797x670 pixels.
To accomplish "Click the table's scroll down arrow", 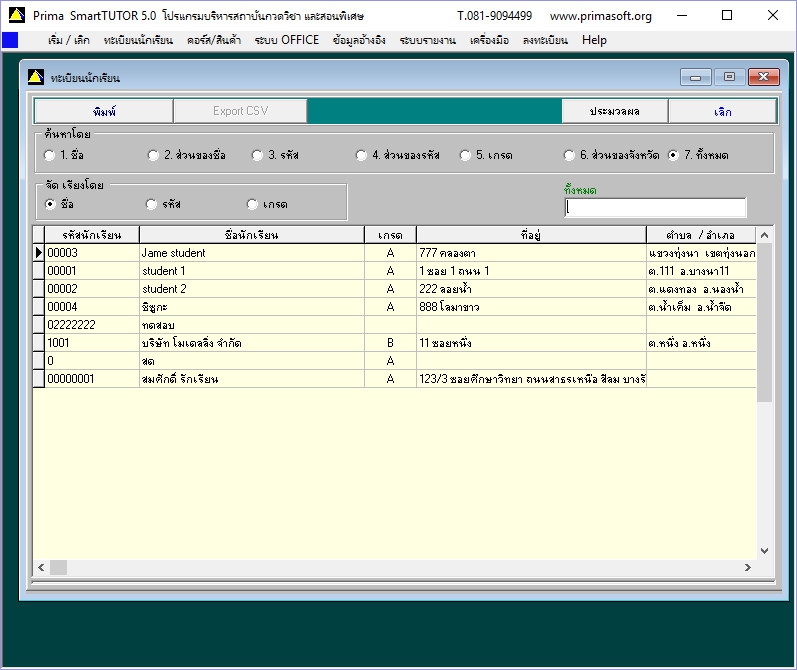I will [765, 550].
